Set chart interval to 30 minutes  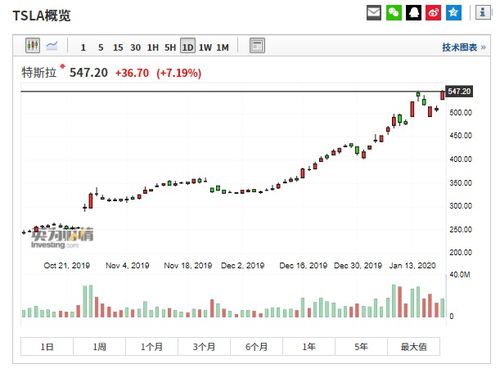[135, 48]
